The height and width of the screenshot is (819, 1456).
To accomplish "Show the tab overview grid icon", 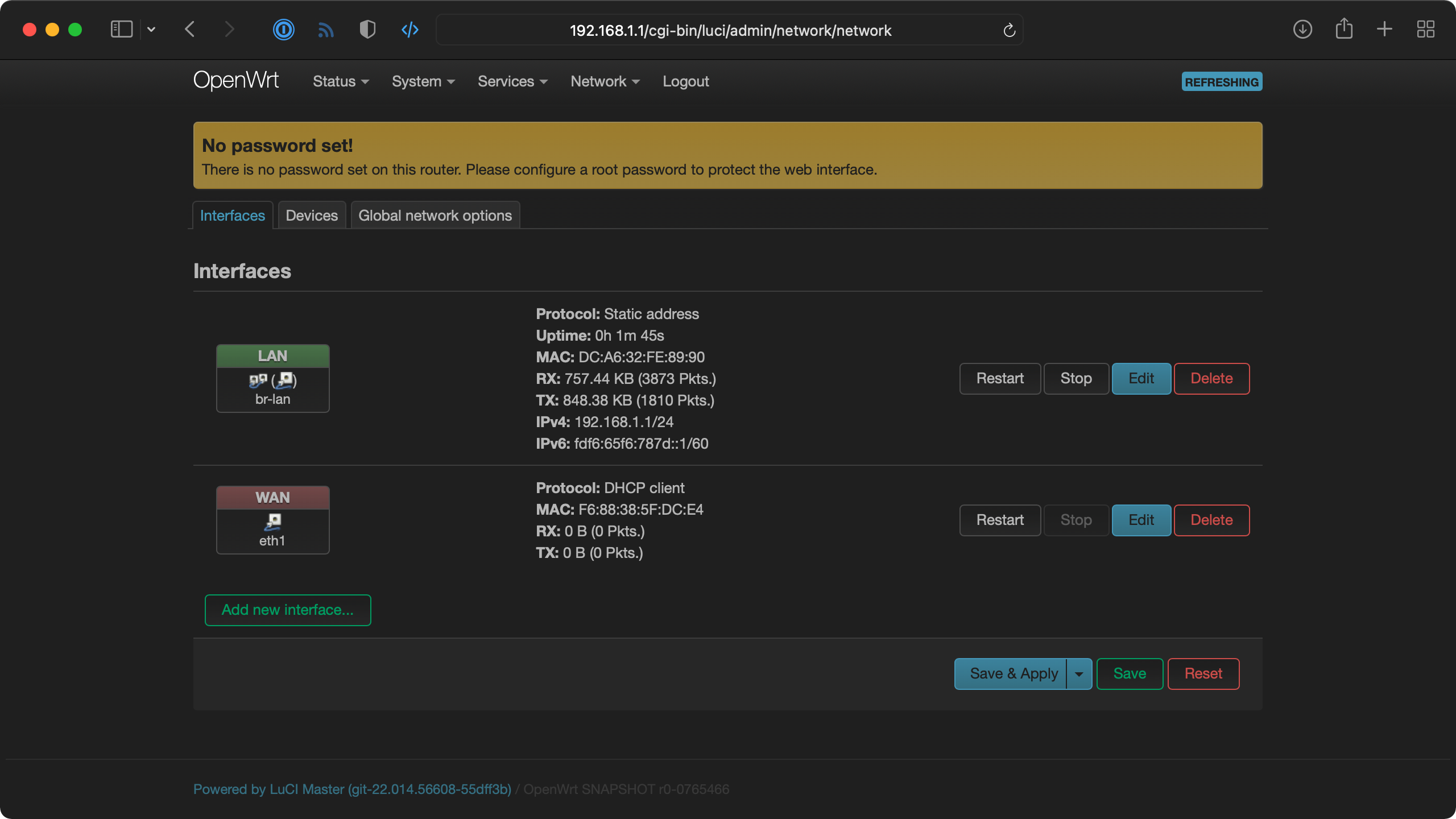I will tap(1426, 30).
